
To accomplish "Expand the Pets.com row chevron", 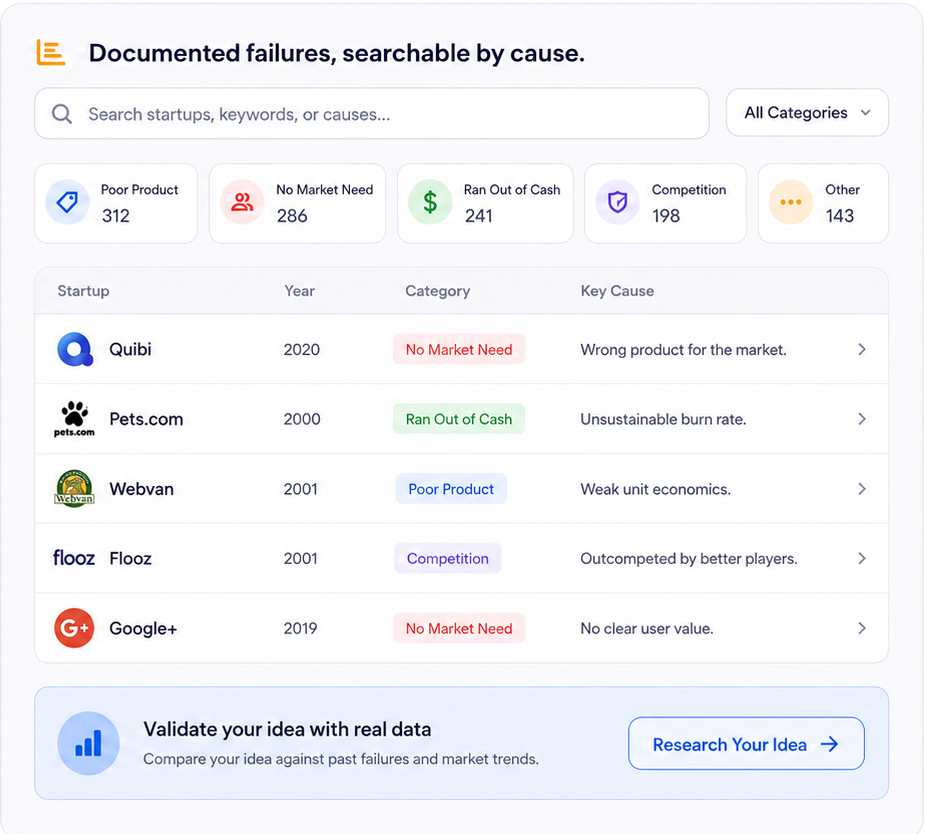I will click(x=862, y=419).
